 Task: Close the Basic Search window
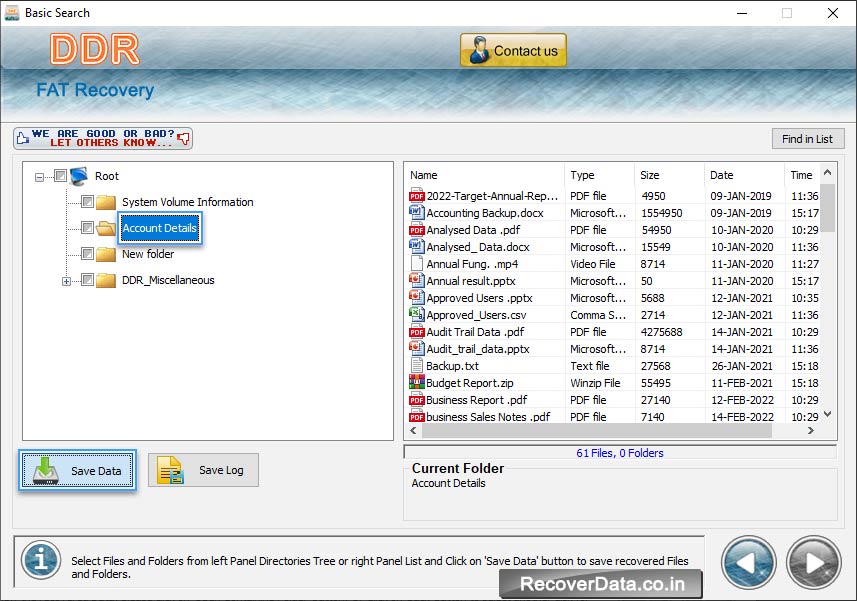pyautogui.click(x=832, y=13)
